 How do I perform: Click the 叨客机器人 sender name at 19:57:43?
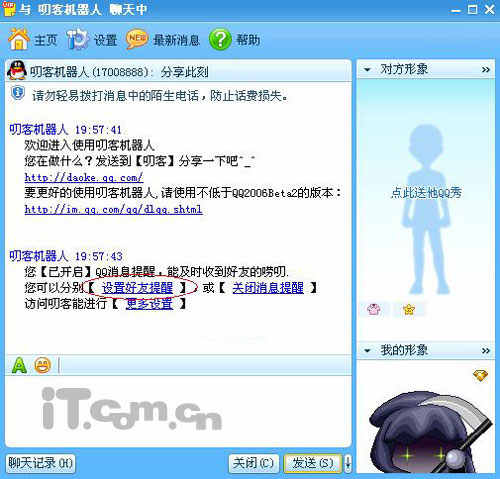point(39,256)
